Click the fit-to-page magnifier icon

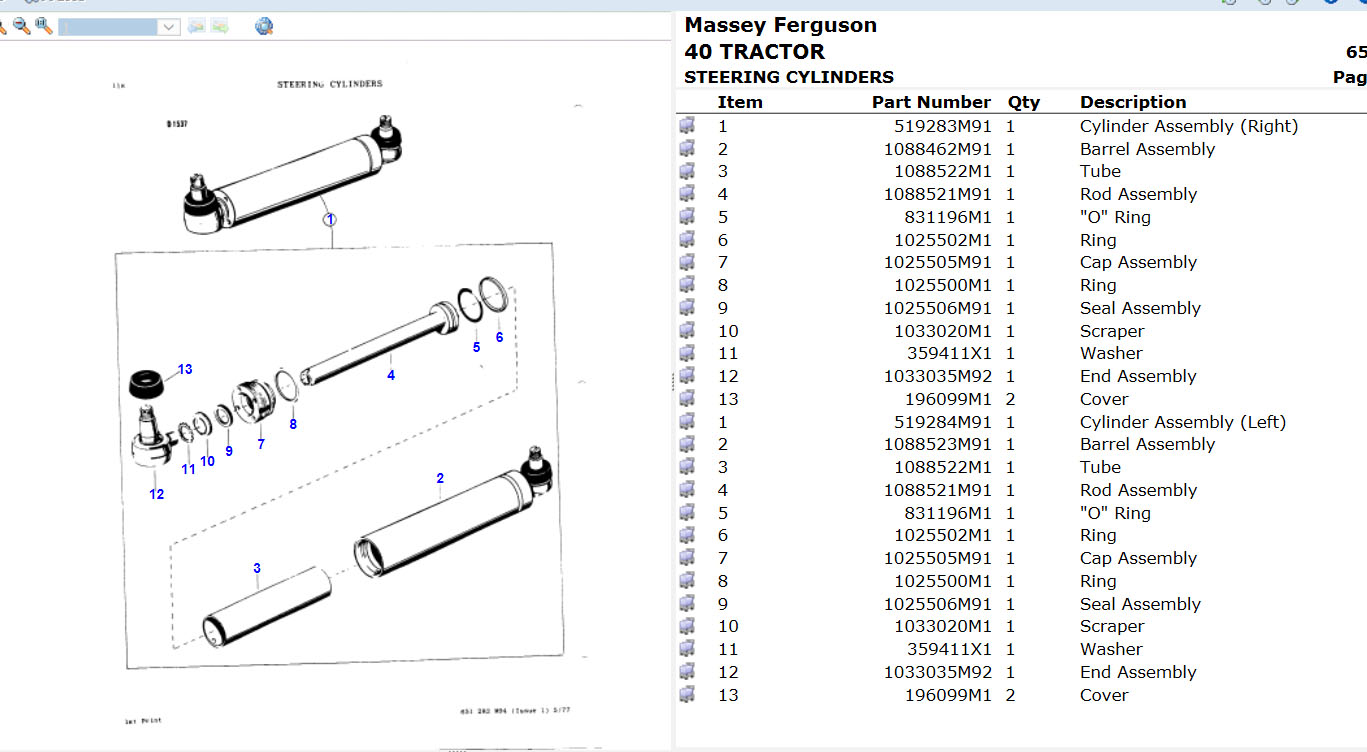[x=44, y=26]
